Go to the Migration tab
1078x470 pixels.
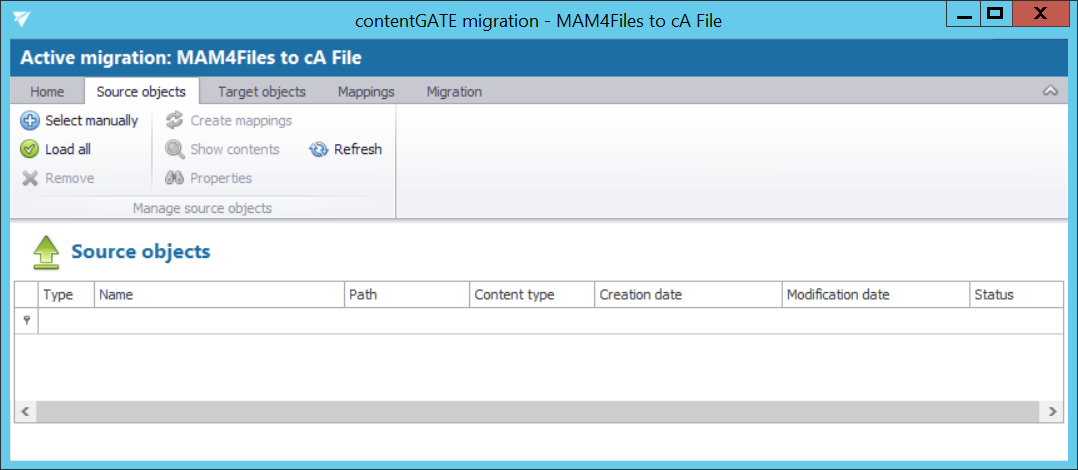[454, 92]
